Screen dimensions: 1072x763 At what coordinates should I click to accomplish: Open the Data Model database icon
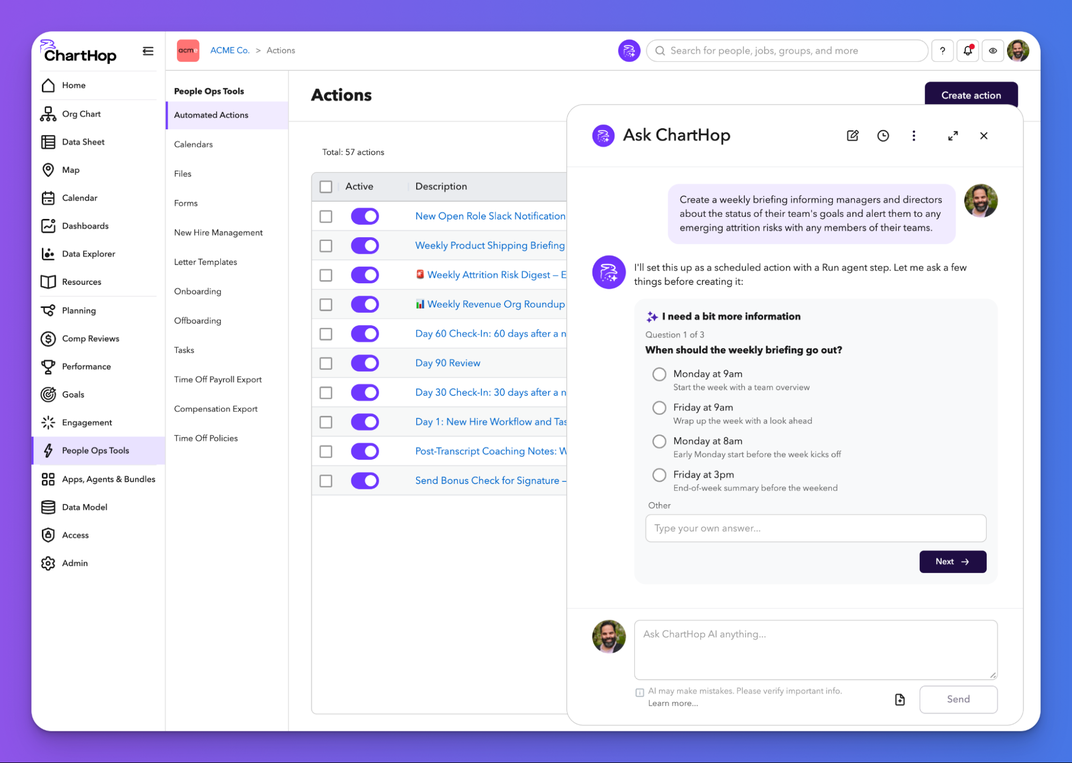pos(48,508)
